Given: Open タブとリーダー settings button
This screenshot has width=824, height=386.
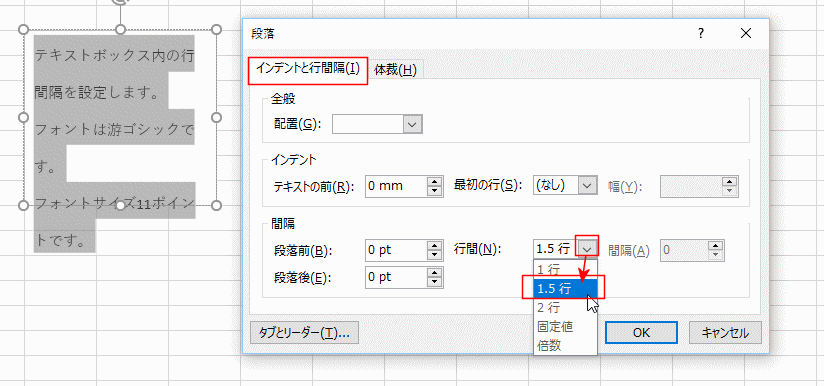Looking at the screenshot, I should tap(304, 332).
